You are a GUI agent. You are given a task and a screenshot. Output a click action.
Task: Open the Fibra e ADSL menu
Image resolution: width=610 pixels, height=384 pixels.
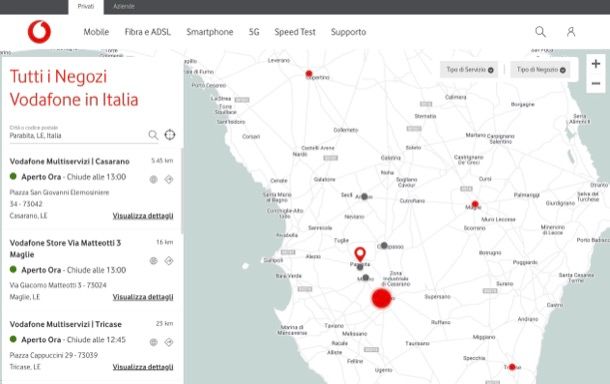[147, 32]
